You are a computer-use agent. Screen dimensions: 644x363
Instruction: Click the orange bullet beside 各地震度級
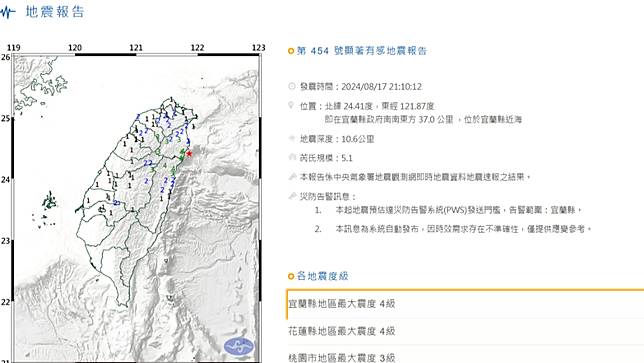[x=291, y=276]
